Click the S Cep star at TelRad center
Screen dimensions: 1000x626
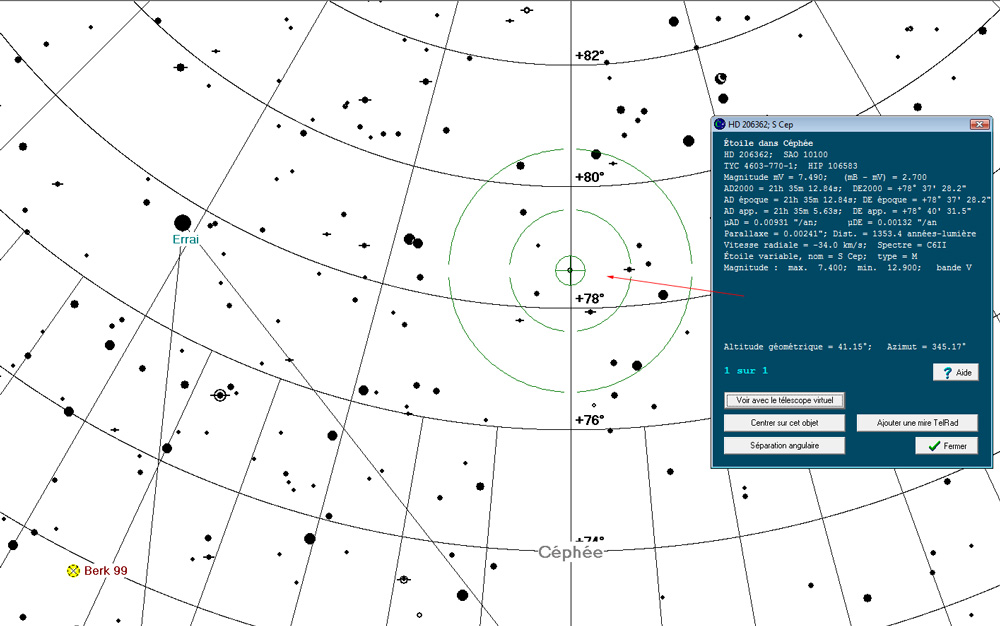[570, 270]
